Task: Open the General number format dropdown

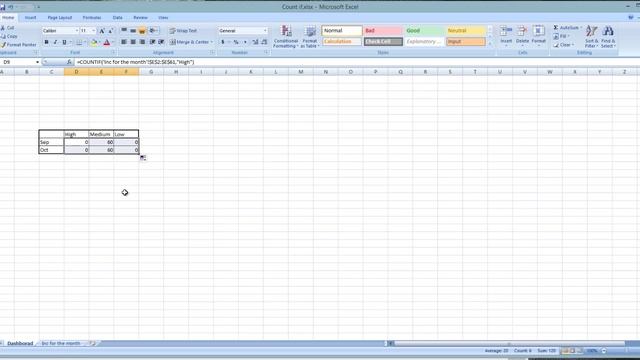Action: point(265,31)
